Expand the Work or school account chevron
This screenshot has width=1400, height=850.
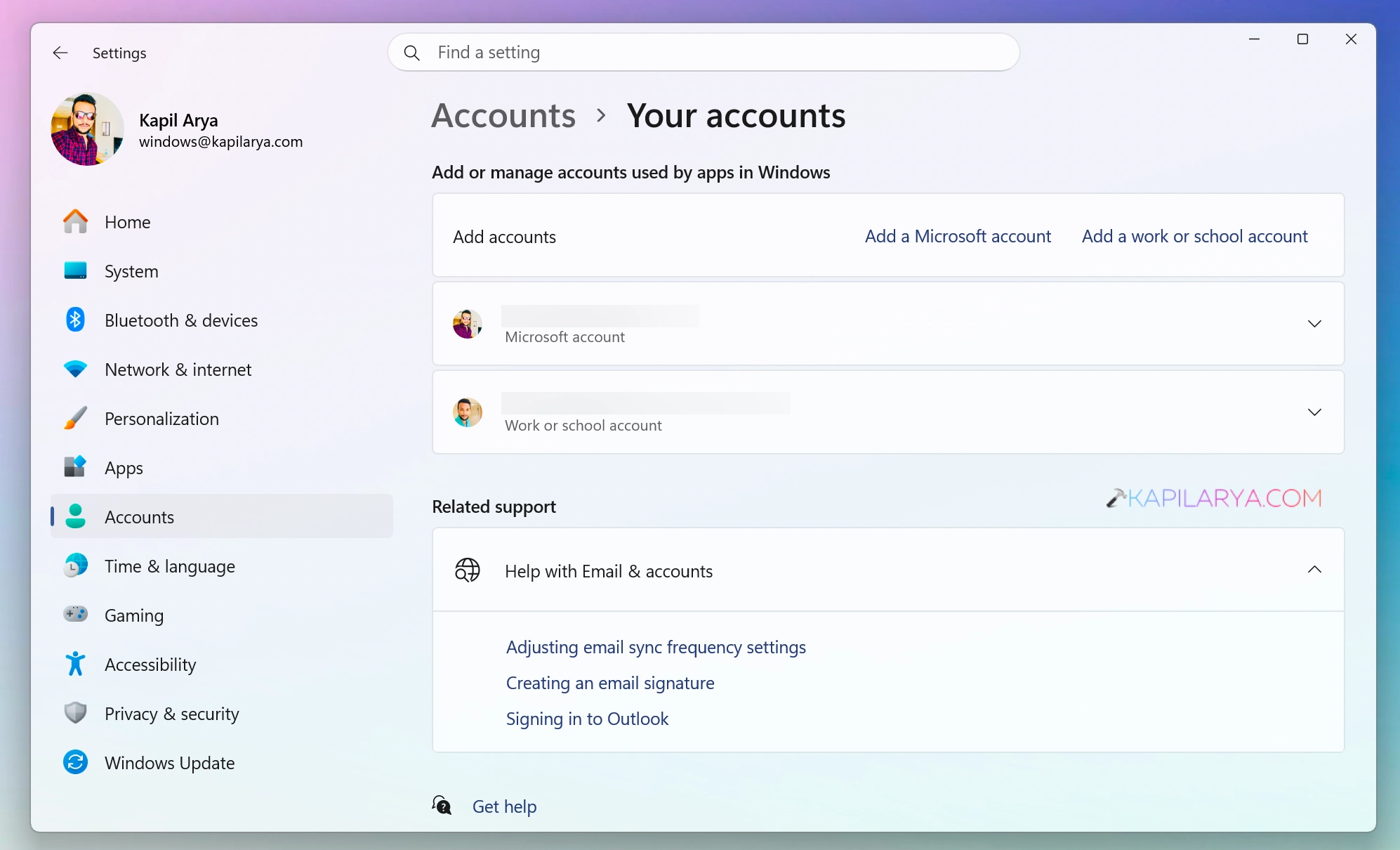point(1314,412)
